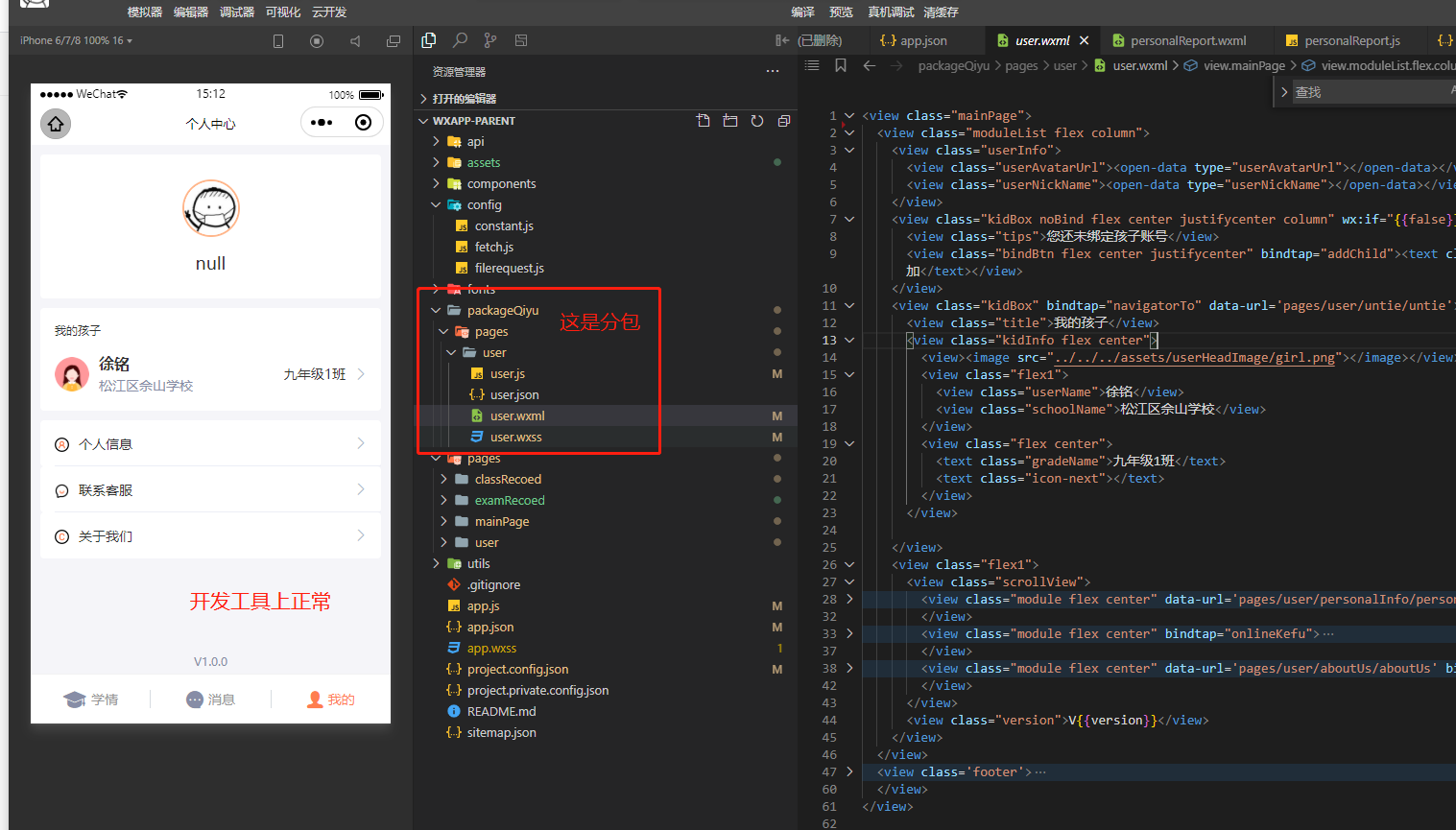Click 真机调试 button
This screenshot has width=1456, height=830.
pos(891,12)
